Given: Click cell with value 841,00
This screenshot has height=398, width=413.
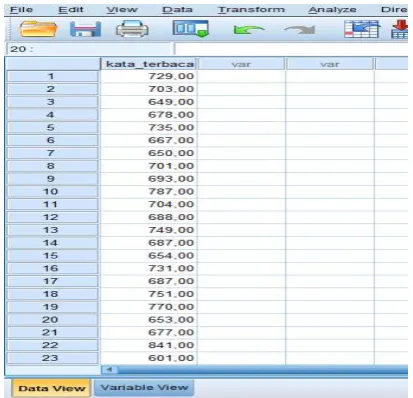Looking at the screenshot, I should tap(149, 345).
